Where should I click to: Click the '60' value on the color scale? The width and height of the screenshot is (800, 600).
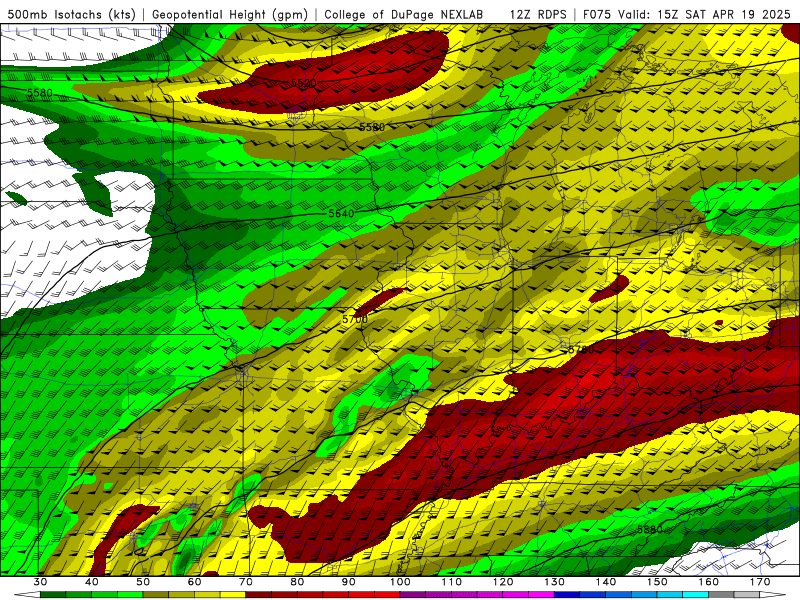tap(194, 582)
